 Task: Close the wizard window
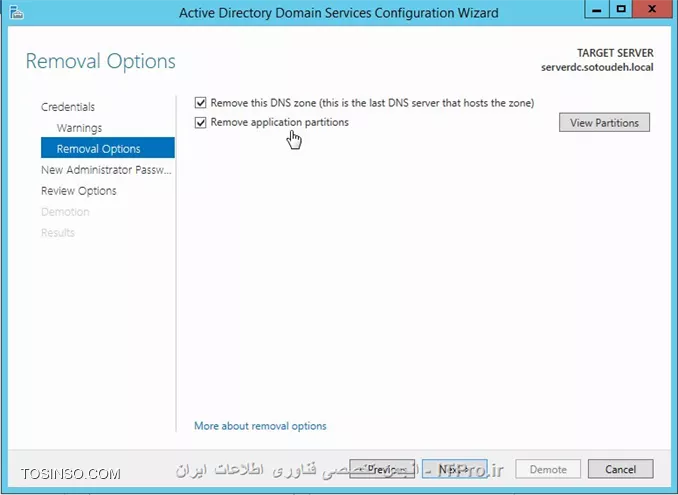click(652, 9)
